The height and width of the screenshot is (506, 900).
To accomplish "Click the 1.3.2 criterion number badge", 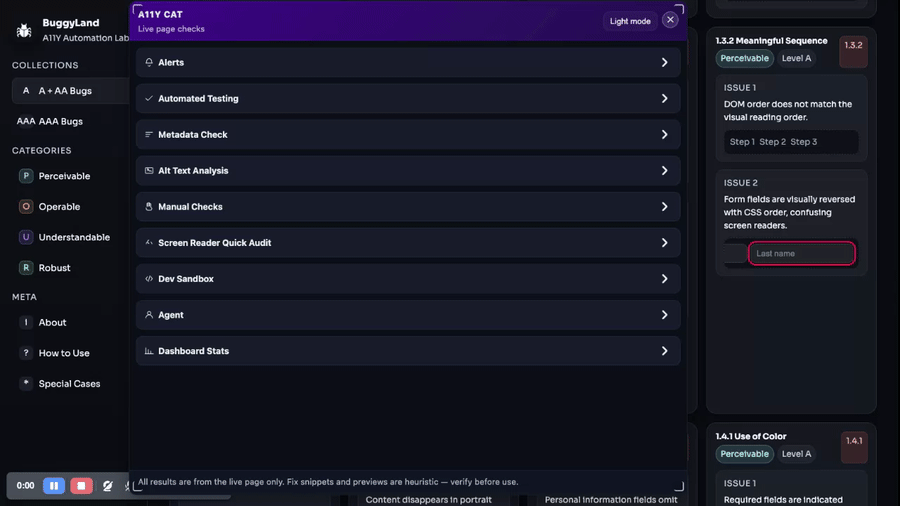I will (x=853, y=52).
